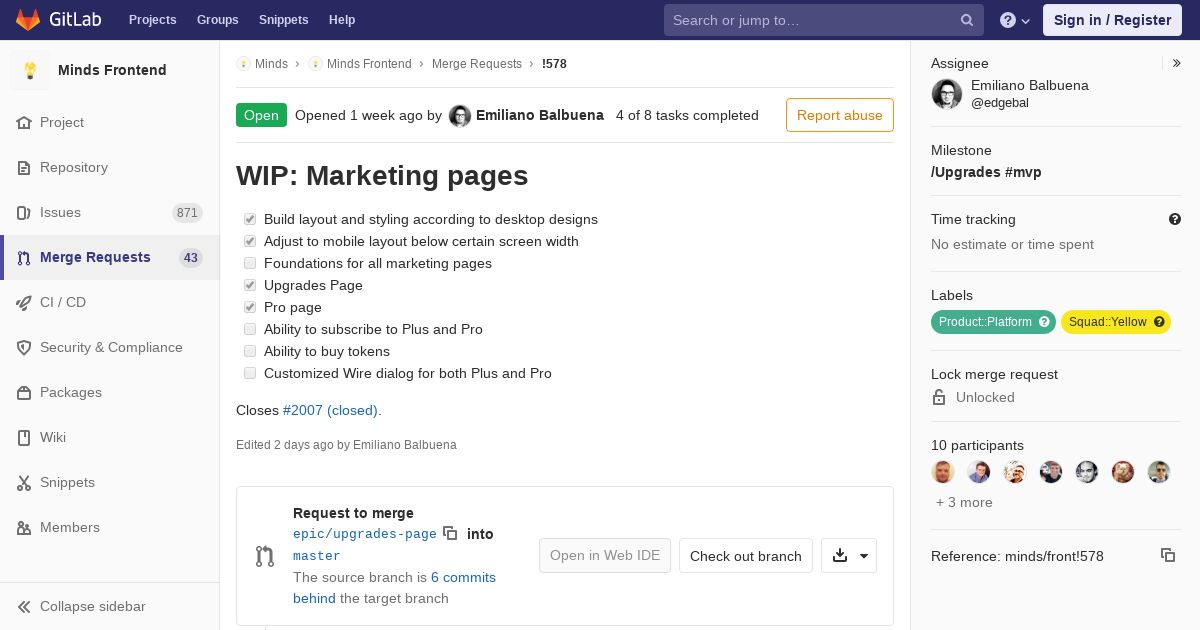Collapse the right sidebar with double chevron
Image resolution: width=1200 pixels, height=630 pixels.
(x=1176, y=63)
